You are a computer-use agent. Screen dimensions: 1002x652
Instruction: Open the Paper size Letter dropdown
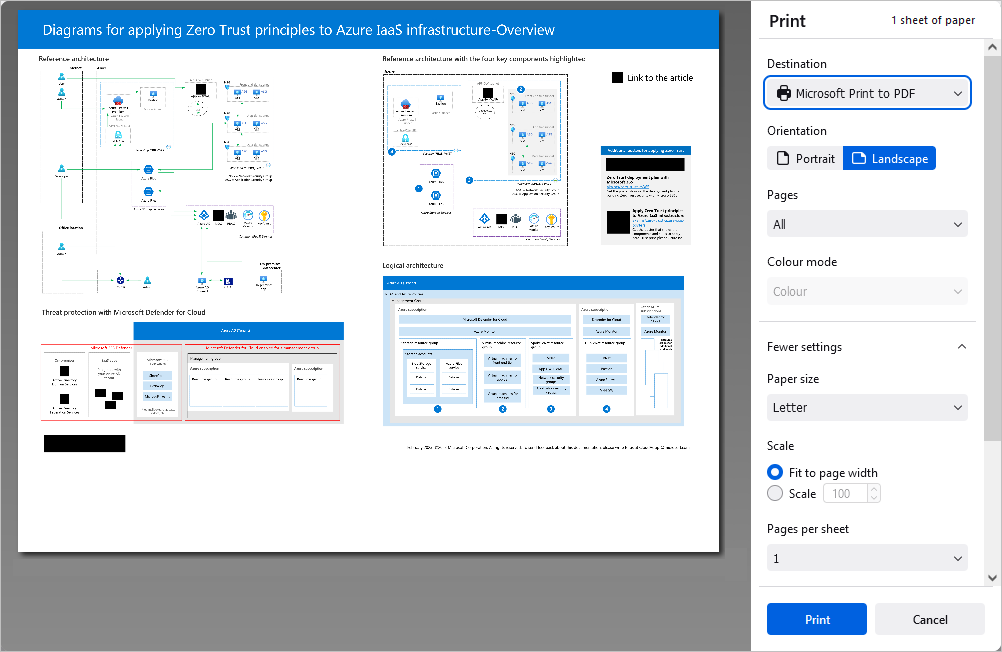[x=867, y=408]
